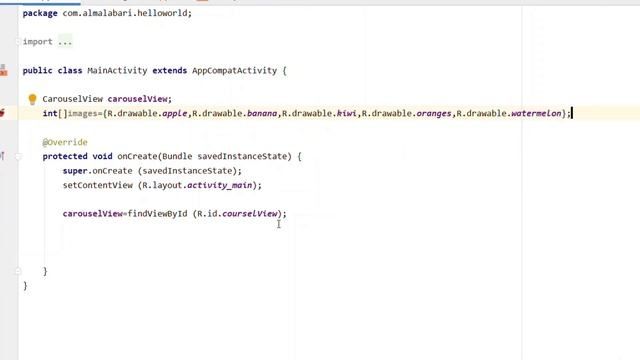This screenshot has width=640, height=360.
Task: Click the 'images' array variable name
Action: click(x=82, y=113)
